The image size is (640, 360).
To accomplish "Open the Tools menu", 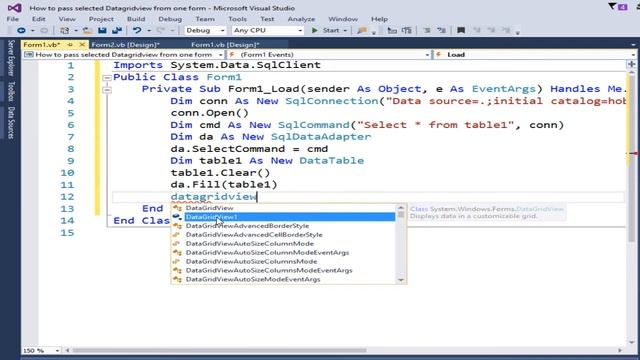I will (x=237, y=19).
